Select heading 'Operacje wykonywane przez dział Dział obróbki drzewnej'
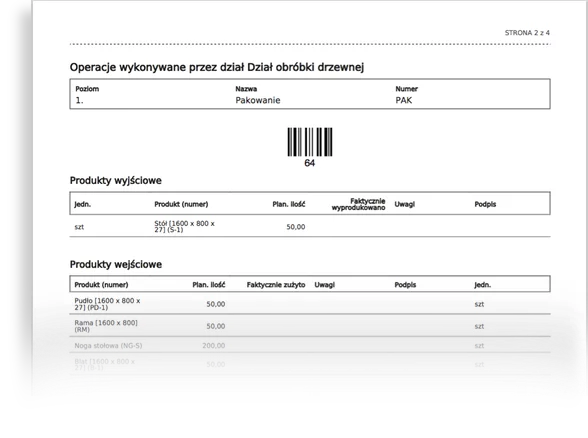Image resolution: width=588 pixels, height=438 pixels. 217,68
